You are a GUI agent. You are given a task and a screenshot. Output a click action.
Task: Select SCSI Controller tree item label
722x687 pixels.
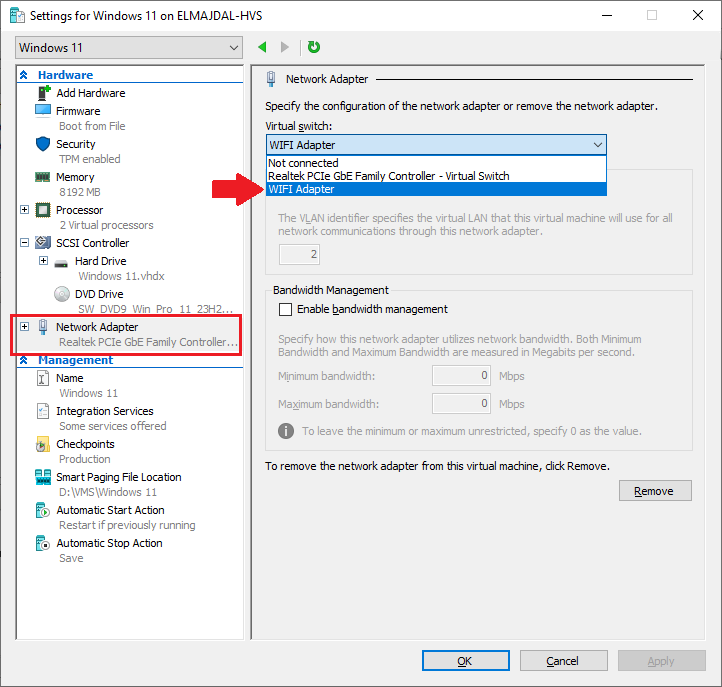93,243
